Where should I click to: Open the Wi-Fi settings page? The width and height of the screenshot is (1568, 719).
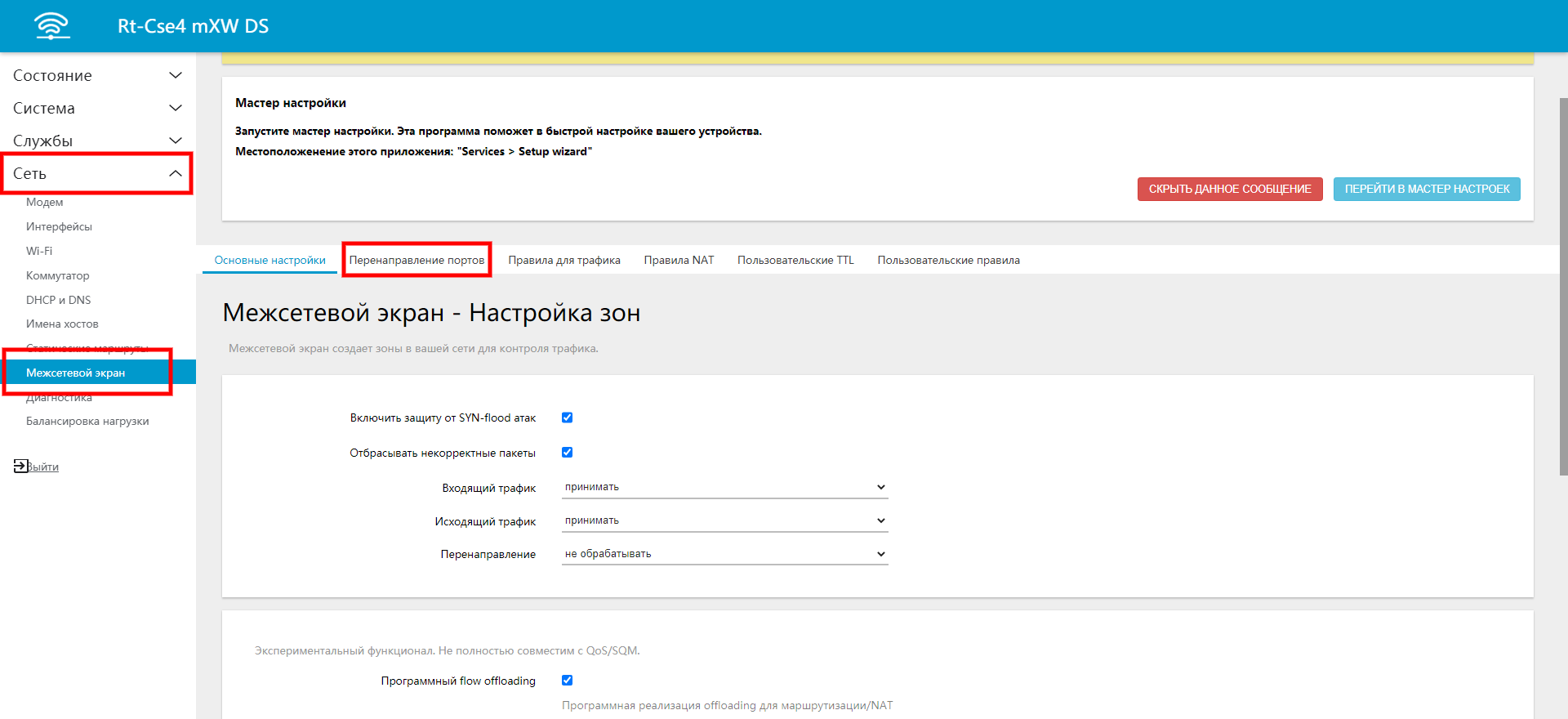(x=39, y=251)
